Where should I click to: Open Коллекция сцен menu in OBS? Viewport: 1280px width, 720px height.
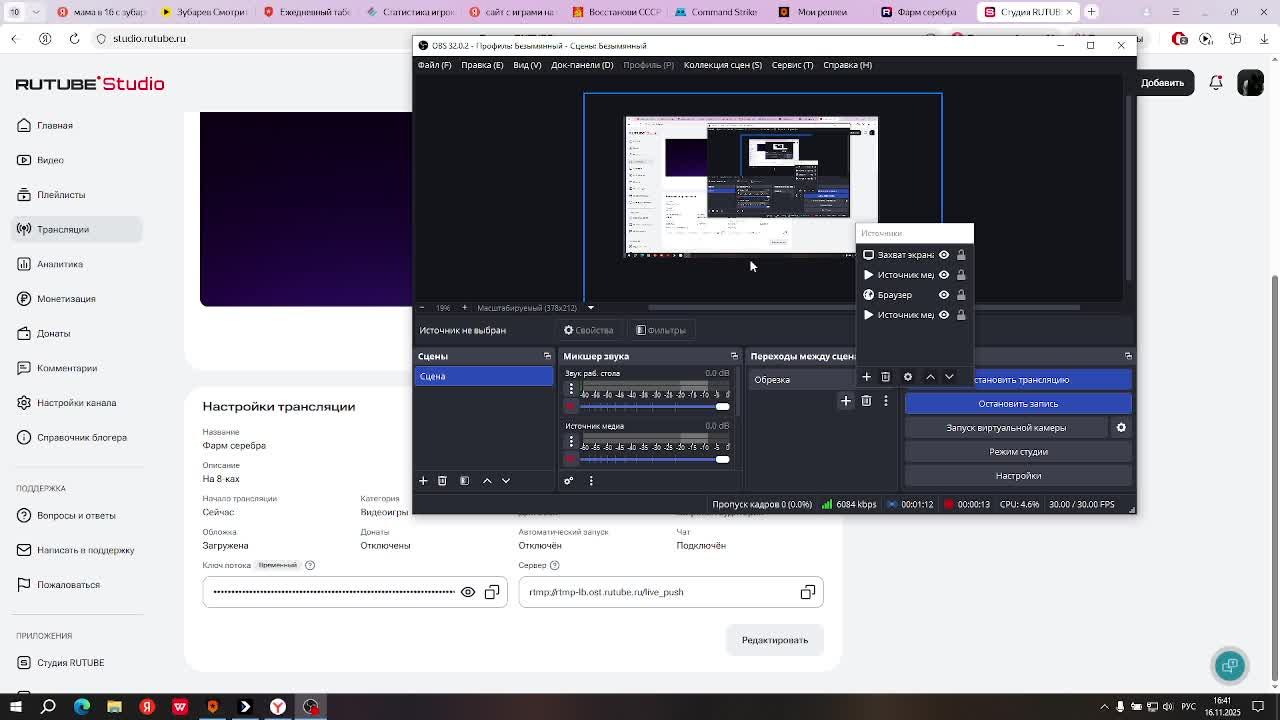[723, 65]
